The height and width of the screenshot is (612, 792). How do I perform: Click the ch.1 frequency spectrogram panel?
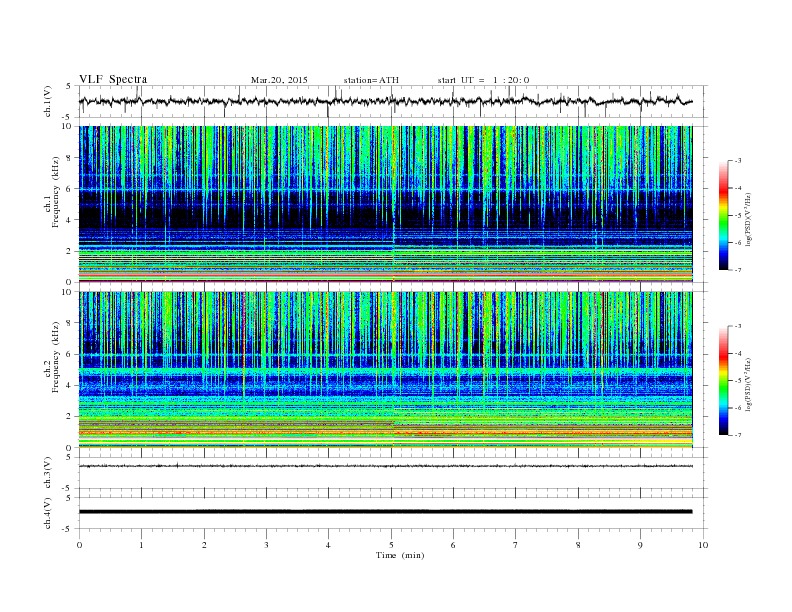tap(385, 204)
